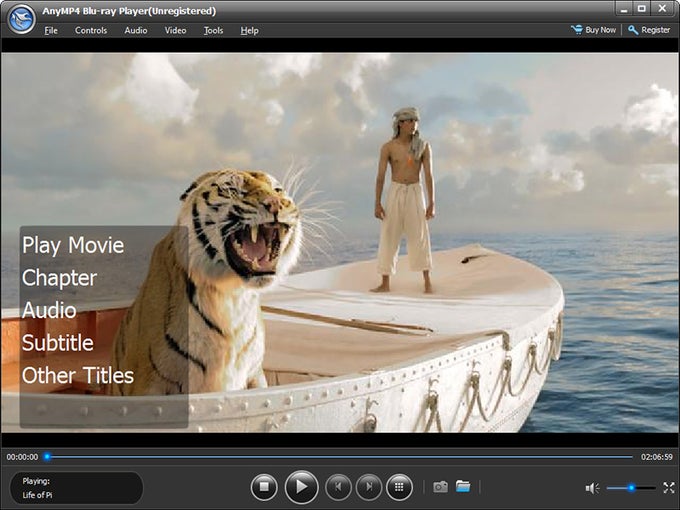Screen dimensions: 680x510
Task: Choose Subtitle in the disc menu
Action: tap(58, 343)
